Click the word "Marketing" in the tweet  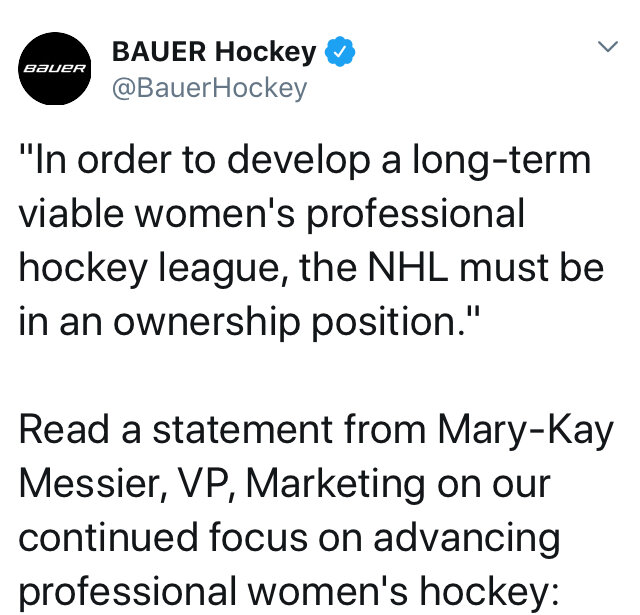tap(336, 484)
